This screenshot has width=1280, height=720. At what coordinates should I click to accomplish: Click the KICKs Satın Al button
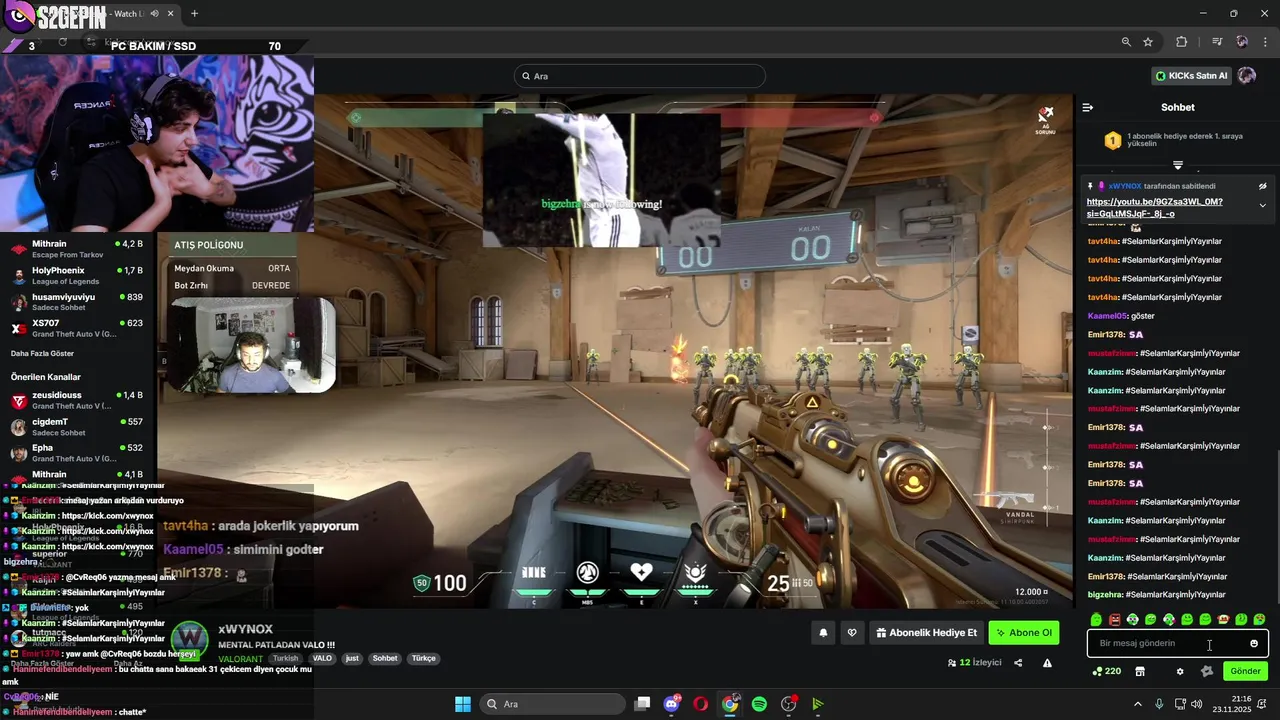pos(1191,76)
